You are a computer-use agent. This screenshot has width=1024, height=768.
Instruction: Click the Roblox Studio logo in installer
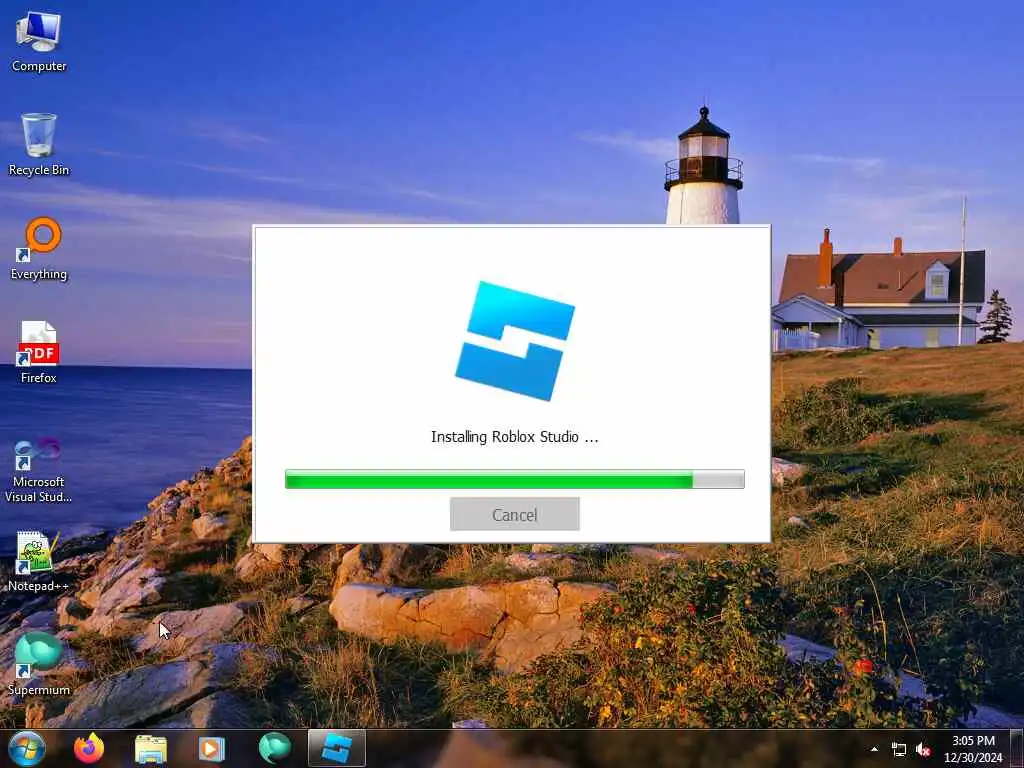tap(515, 341)
